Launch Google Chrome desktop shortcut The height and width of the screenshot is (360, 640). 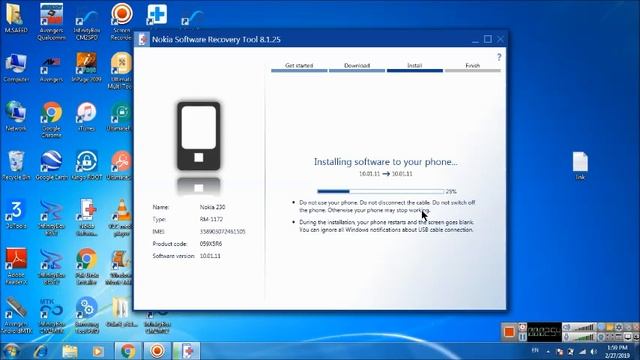point(51,120)
